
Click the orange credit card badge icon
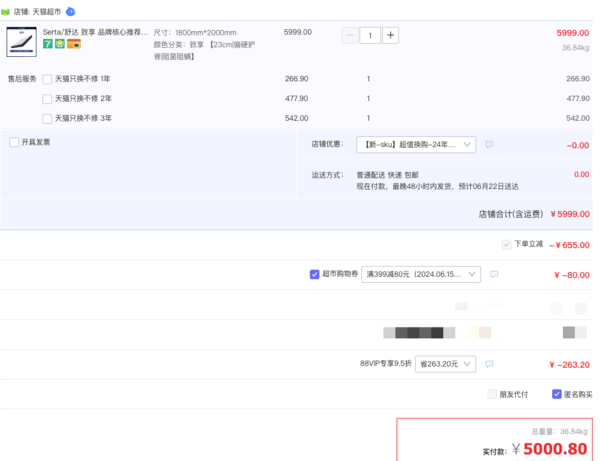point(73,44)
